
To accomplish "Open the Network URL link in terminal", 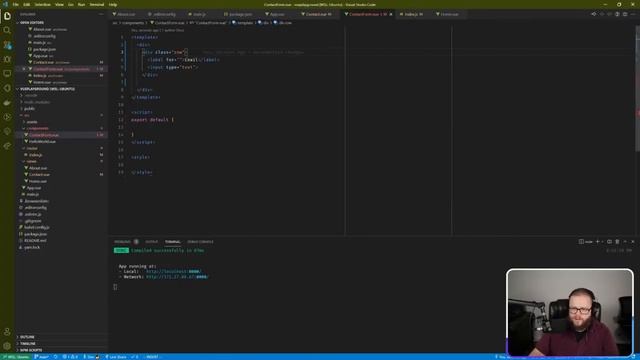I will click(177, 277).
